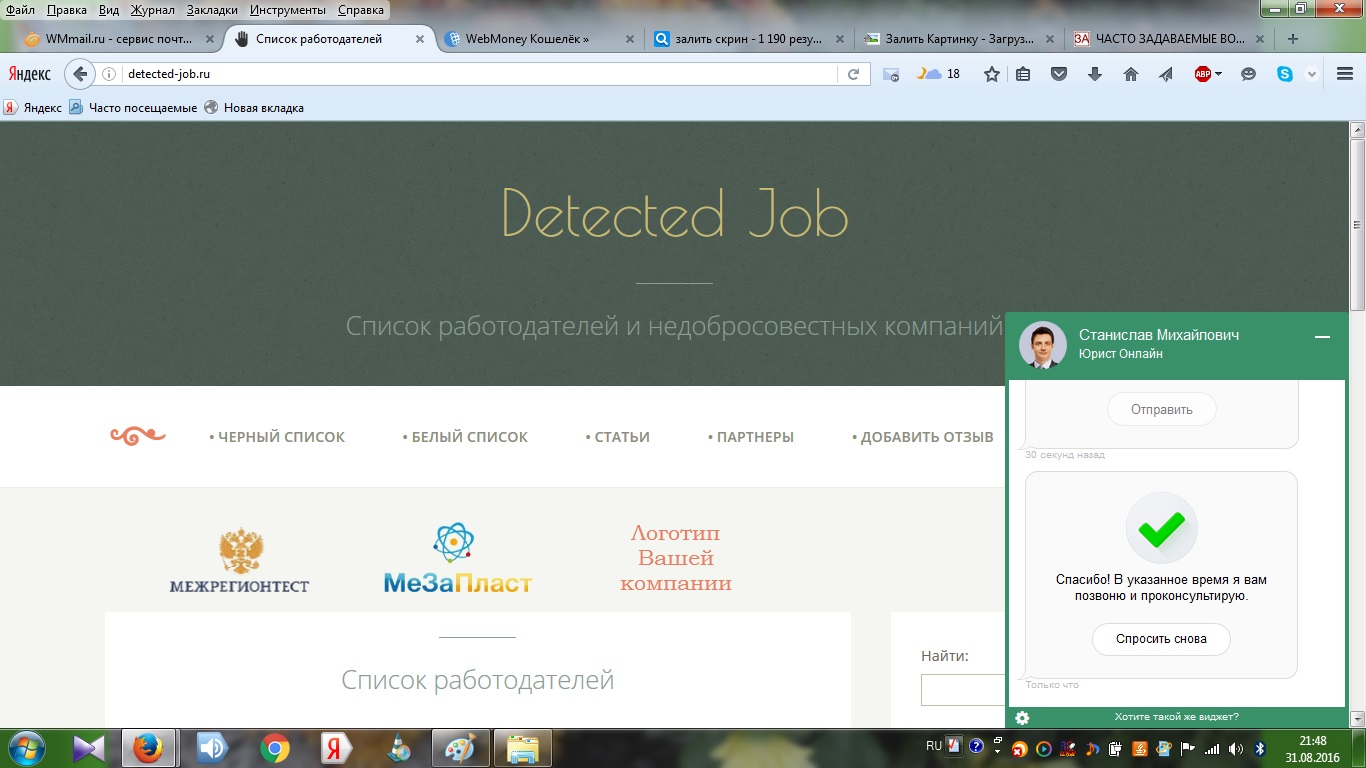Open Yandex app in the taskbar
This screenshot has width=1366, height=768.
[x=337, y=748]
